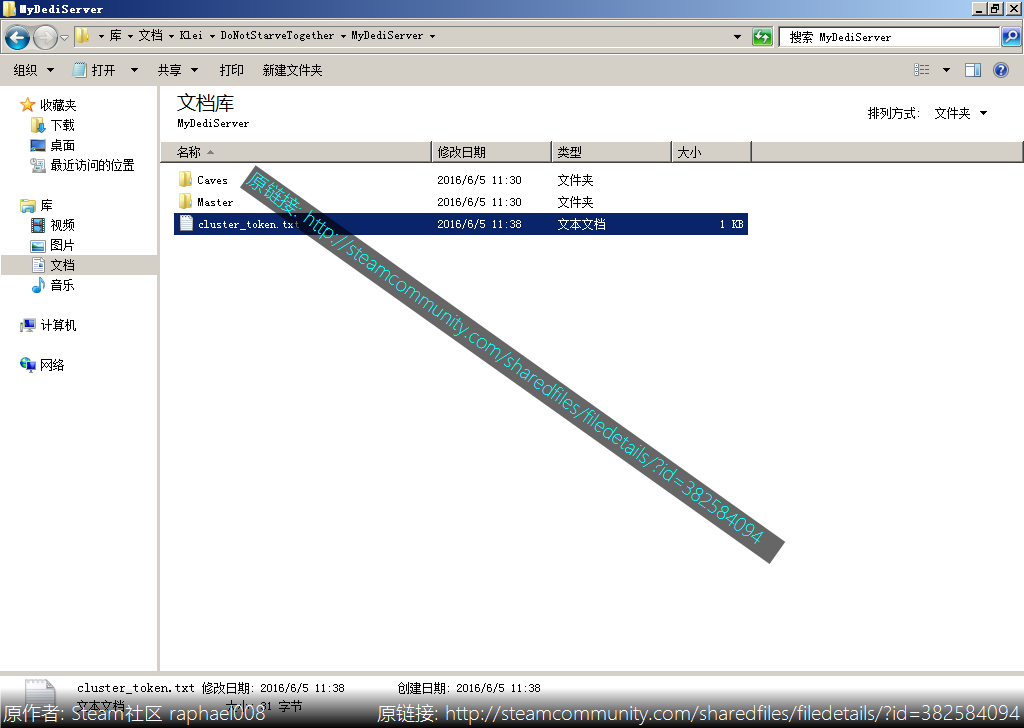Click the 文本文档 type cell of cluster_token.txt
The width and height of the screenshot is (1024, 728).
coord(581,224)
